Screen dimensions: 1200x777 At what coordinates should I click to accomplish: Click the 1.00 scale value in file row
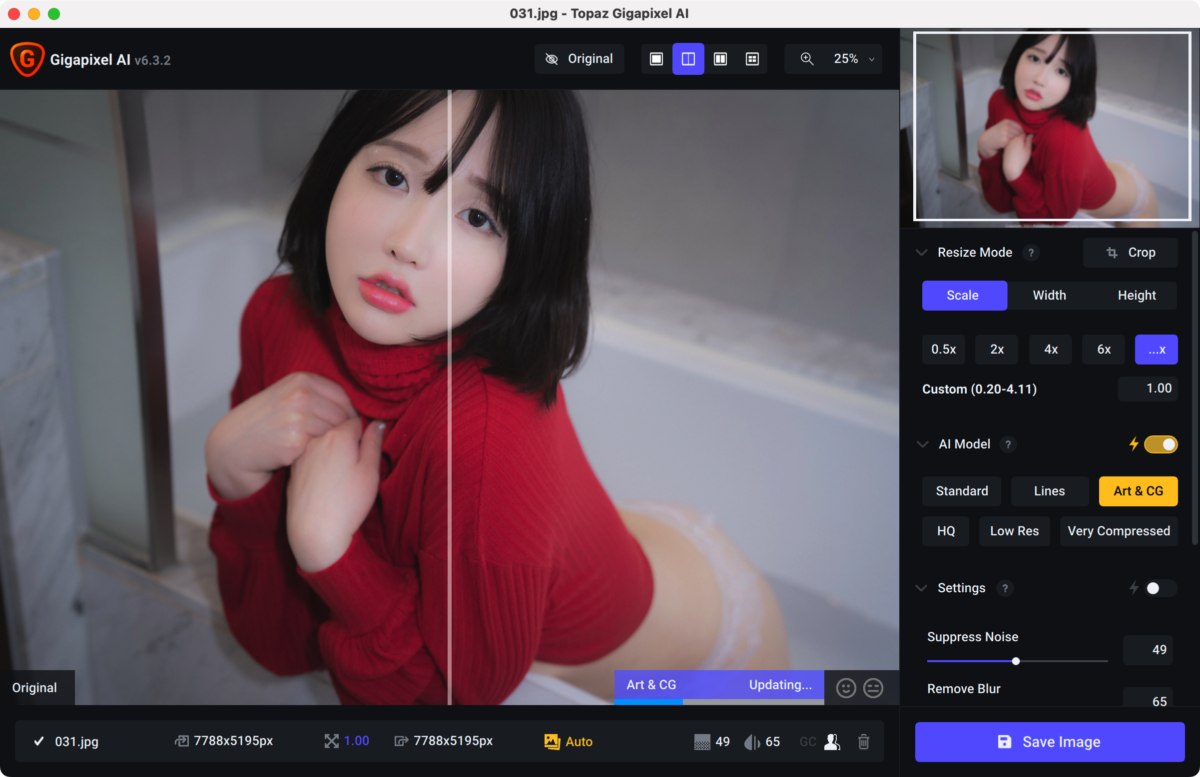tap(357, 741)
